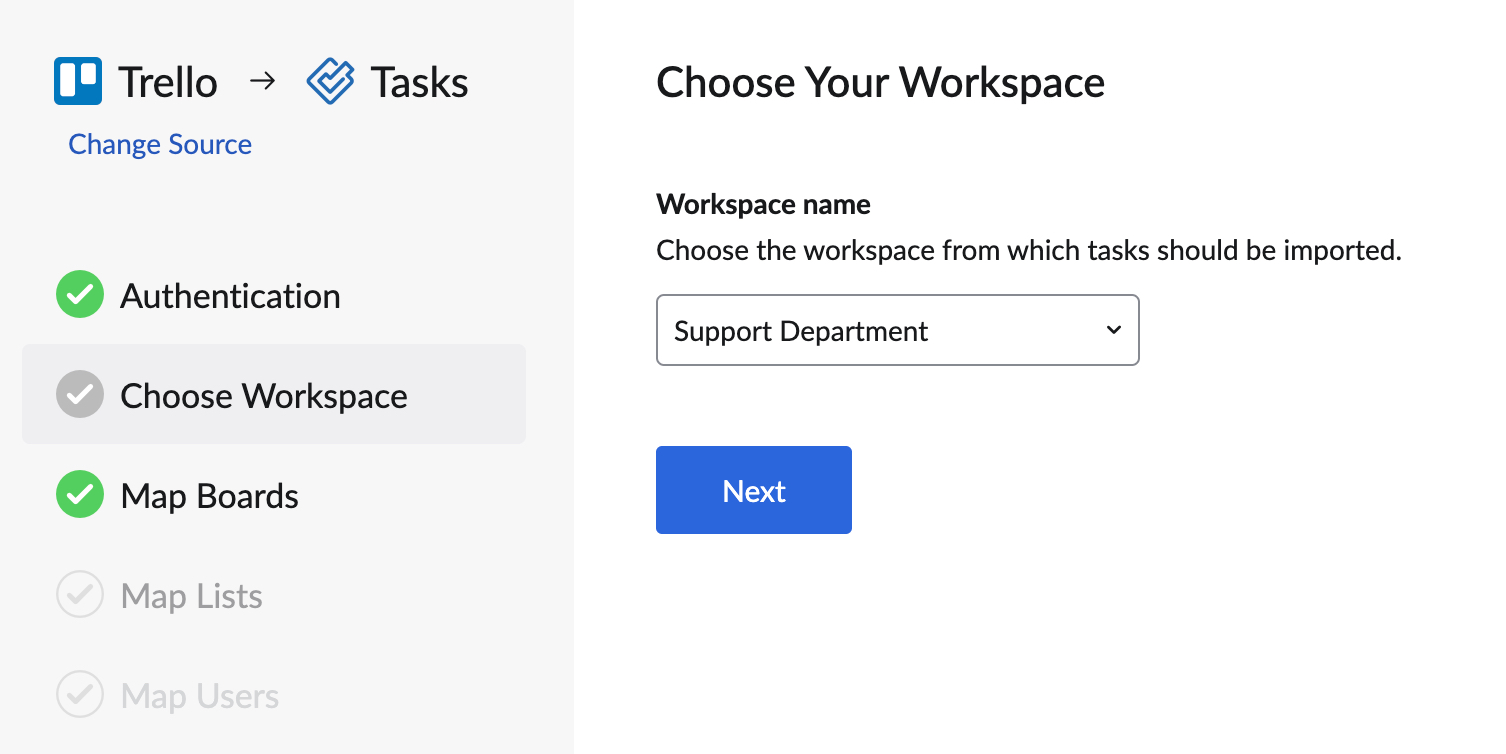This screenshot has height=754, width=1506.
Task: Click the green checkmark beside Authentication
Action: [79, 294]
